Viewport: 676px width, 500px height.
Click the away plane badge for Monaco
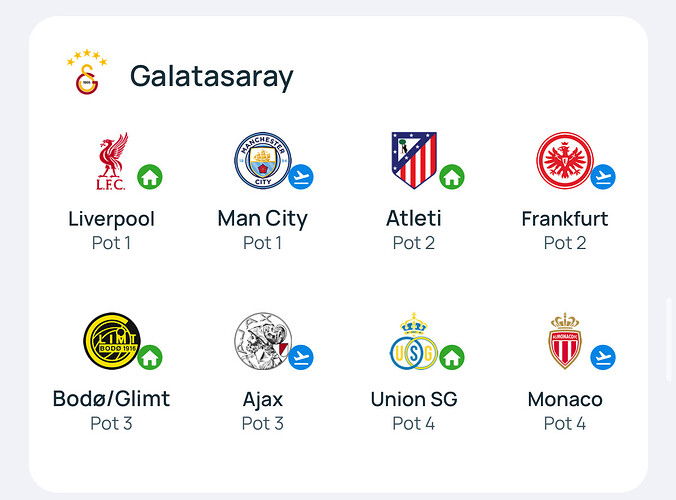[603, 357]
